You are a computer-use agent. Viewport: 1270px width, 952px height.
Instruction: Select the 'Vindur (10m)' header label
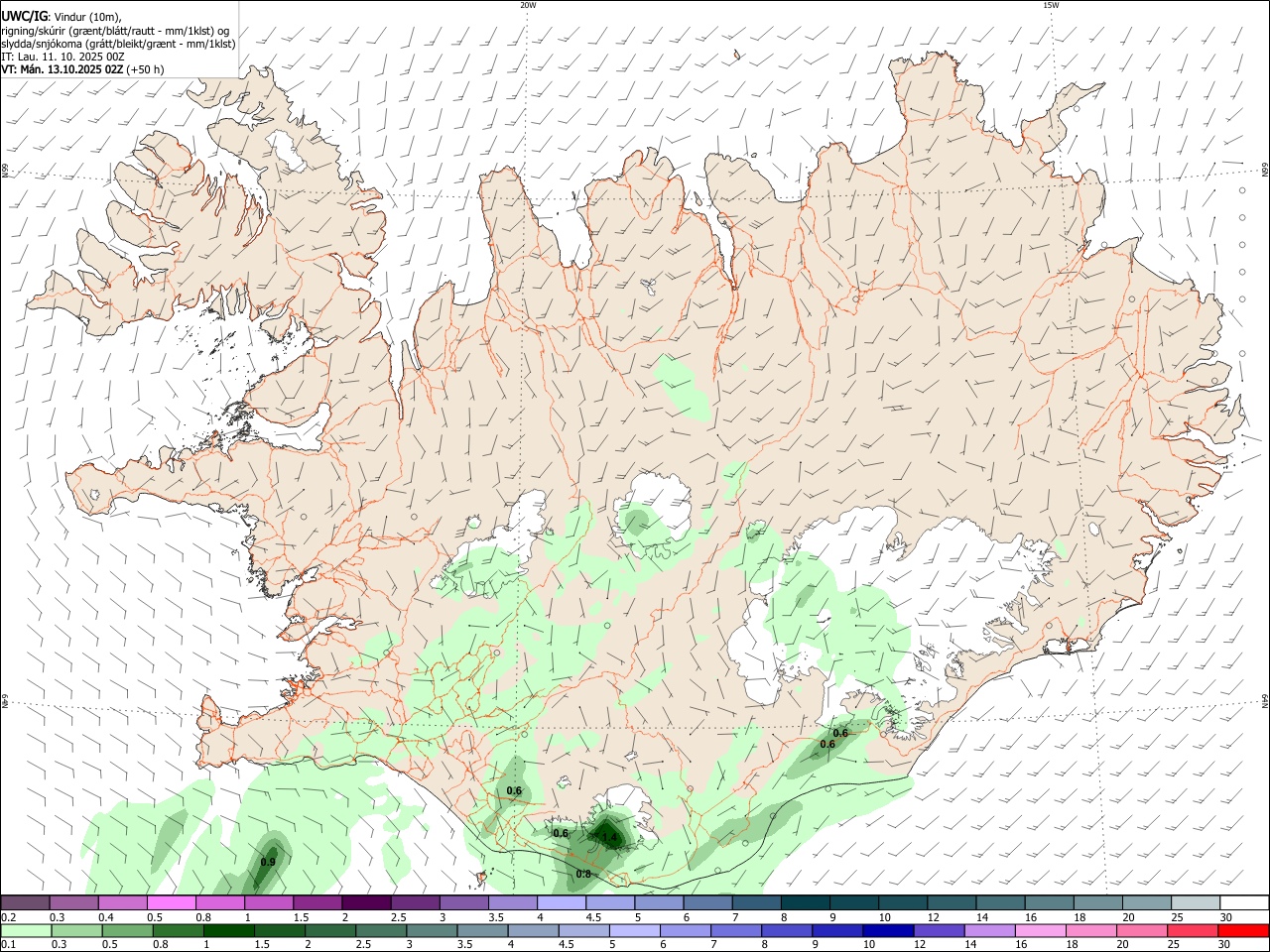86,17
